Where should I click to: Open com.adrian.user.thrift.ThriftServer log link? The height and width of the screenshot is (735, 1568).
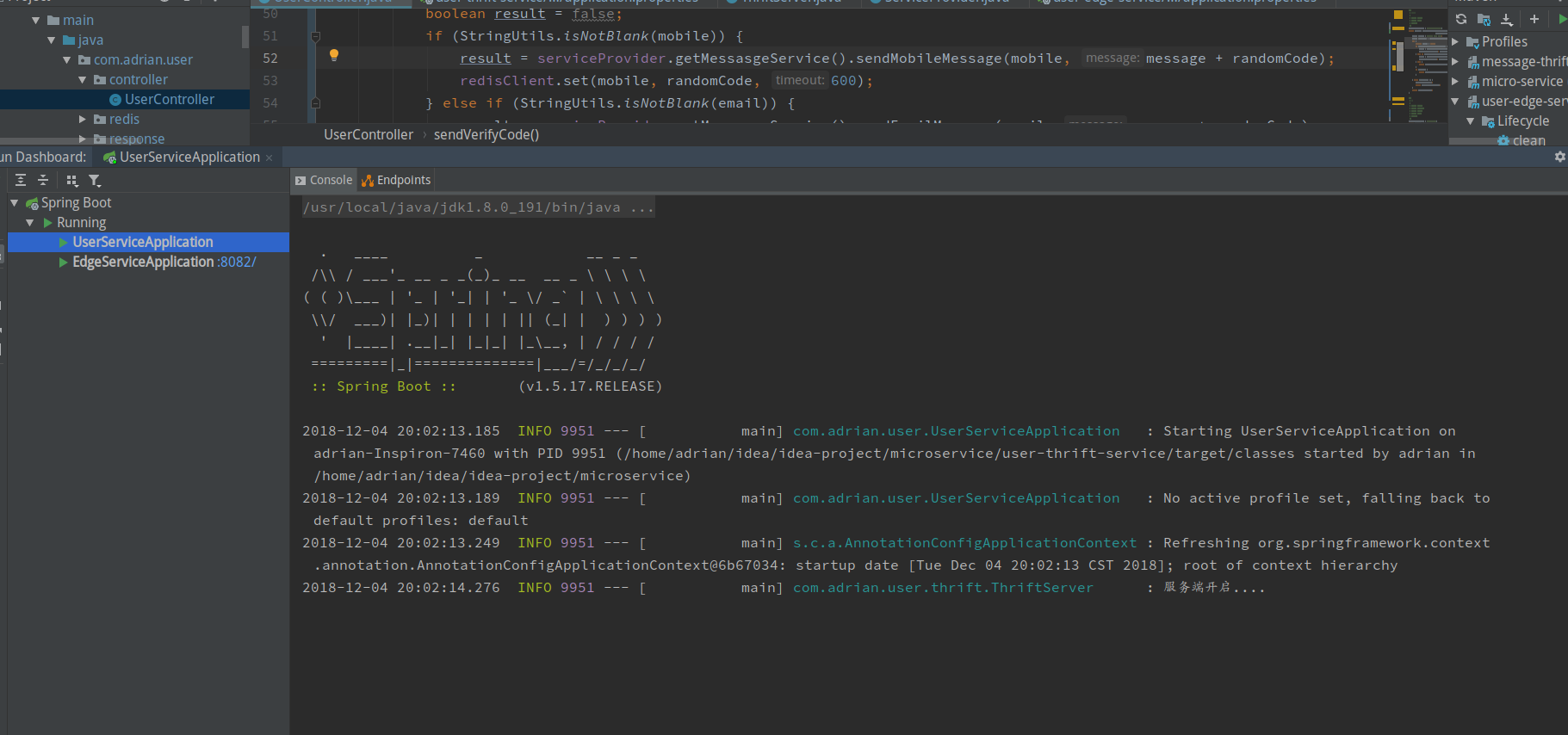[x=943, y=588]
